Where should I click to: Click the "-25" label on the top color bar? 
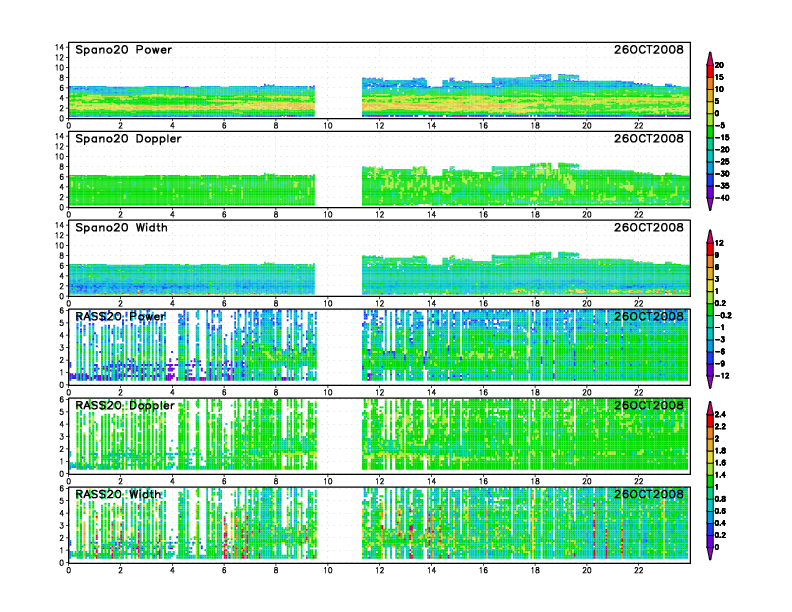pyautogui.click(x=722, y=162)
